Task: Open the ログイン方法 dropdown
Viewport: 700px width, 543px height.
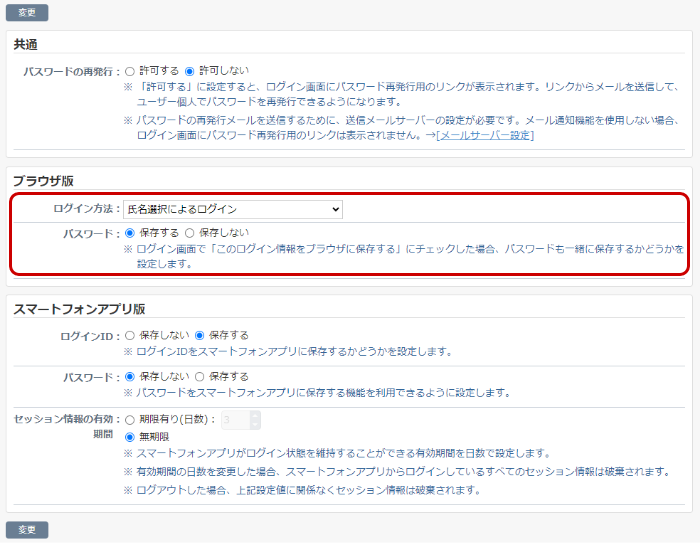Action: (x=232, y=209)
